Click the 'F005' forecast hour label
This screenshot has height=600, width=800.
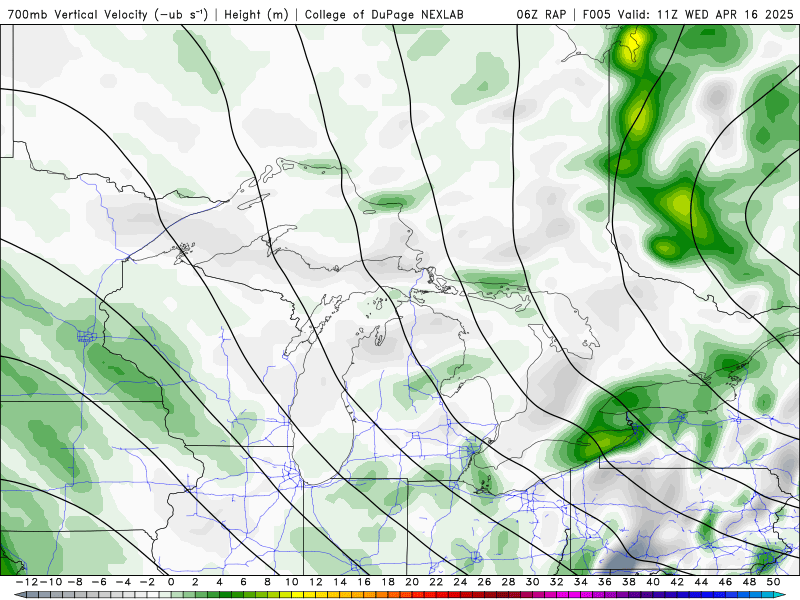597,14
